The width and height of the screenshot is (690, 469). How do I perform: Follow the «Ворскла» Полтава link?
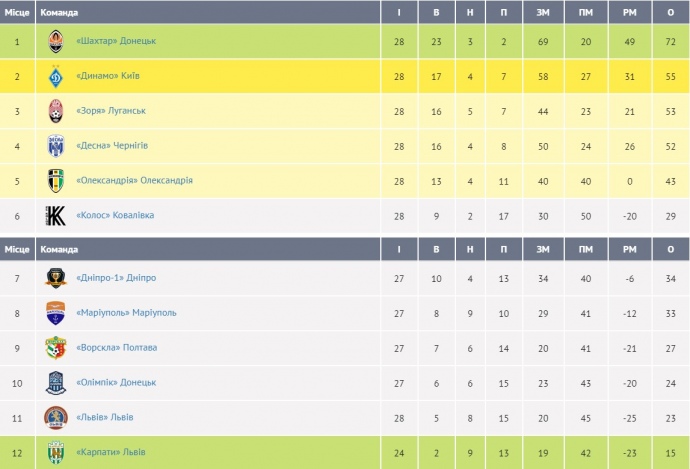coord(116,348)
